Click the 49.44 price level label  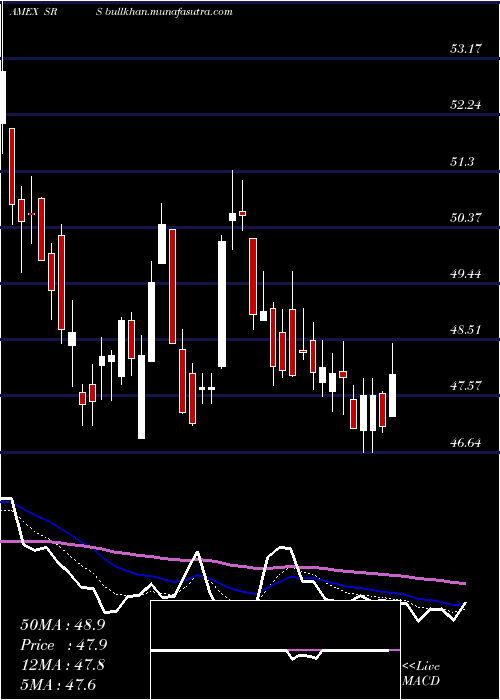coord(466,274)
